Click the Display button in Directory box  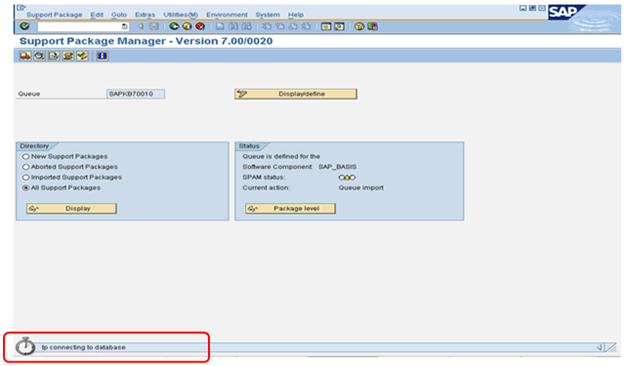(72, 208)
